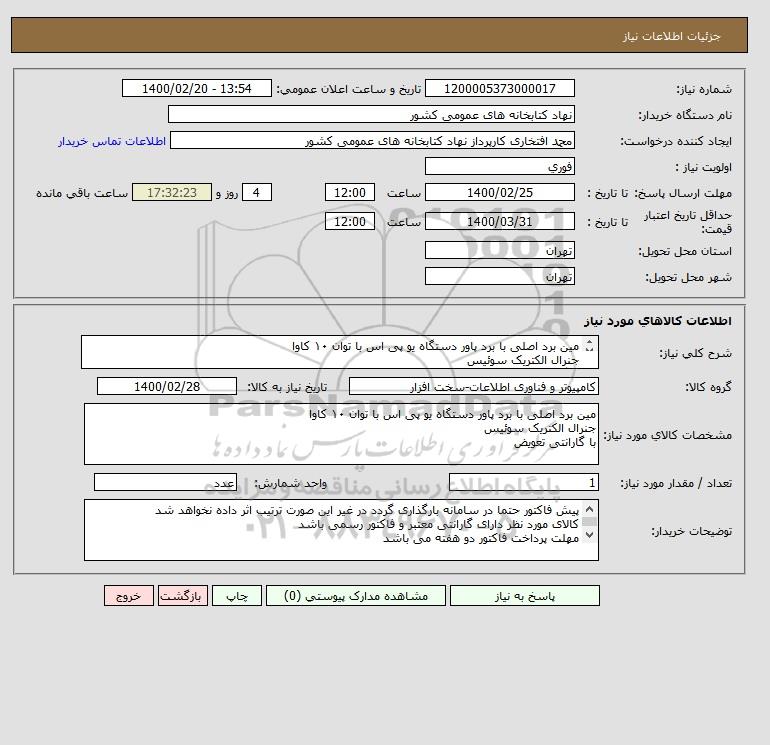Click response deadline time 12:00 field
Image resolution: width=770 pixels, height=745 pixels.
coord(350,193)
